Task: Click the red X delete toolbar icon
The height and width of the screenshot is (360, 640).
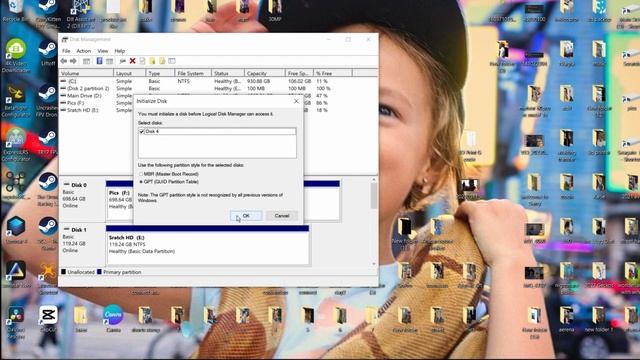Action: [x=132, y=61]
